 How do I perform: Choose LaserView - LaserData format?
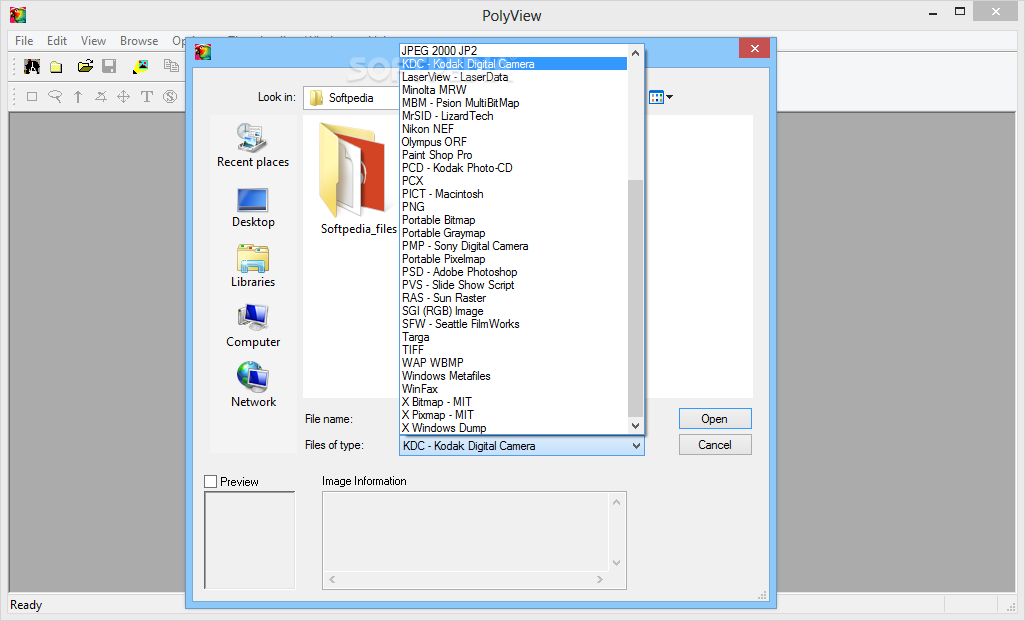coord(513,77)
